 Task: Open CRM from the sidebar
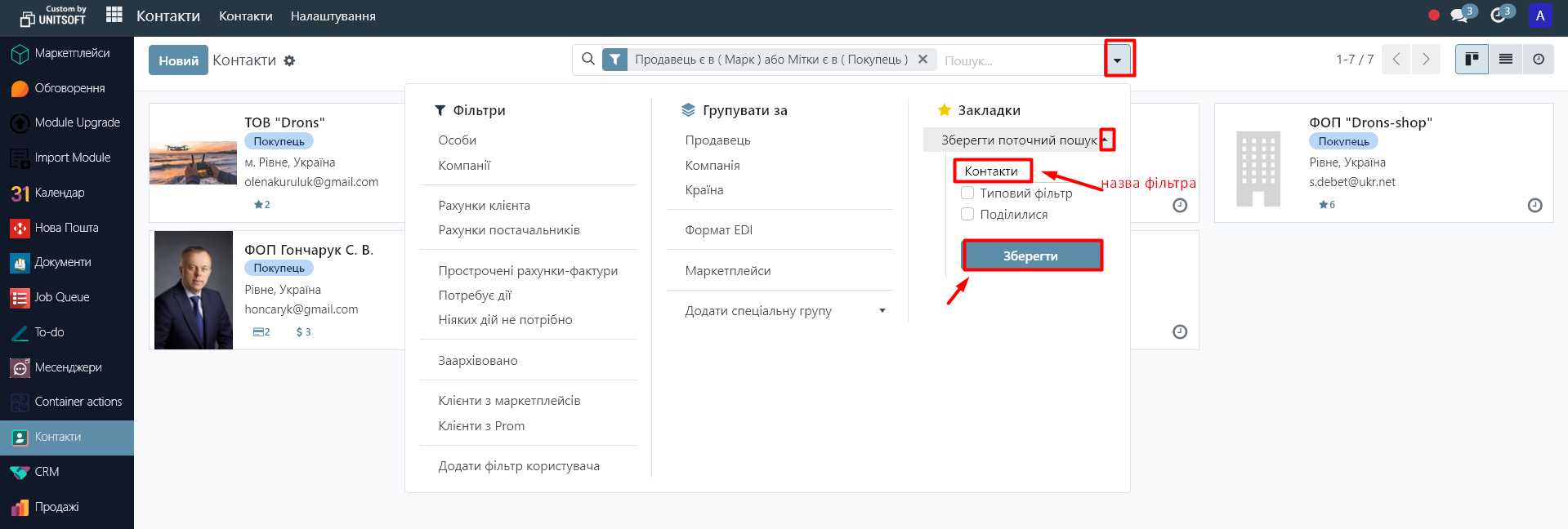pyautogui.click(x=47, y=472)
